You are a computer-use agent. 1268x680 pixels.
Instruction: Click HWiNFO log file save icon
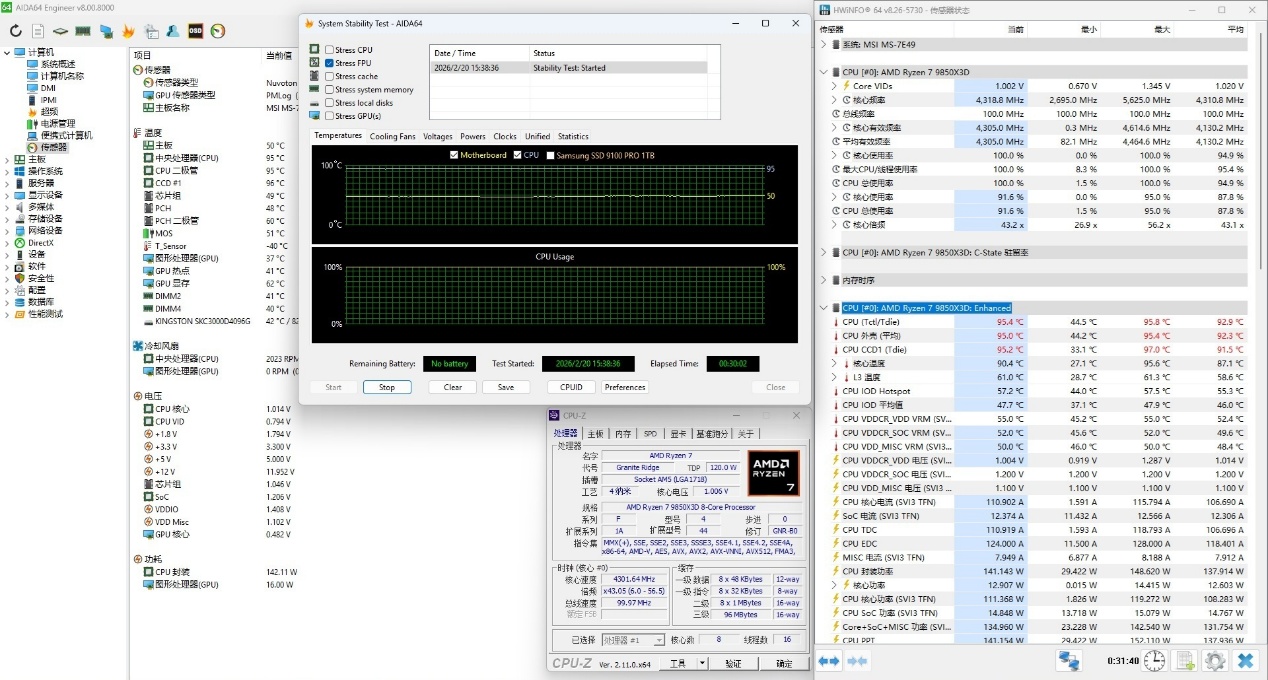[1185, 661]
